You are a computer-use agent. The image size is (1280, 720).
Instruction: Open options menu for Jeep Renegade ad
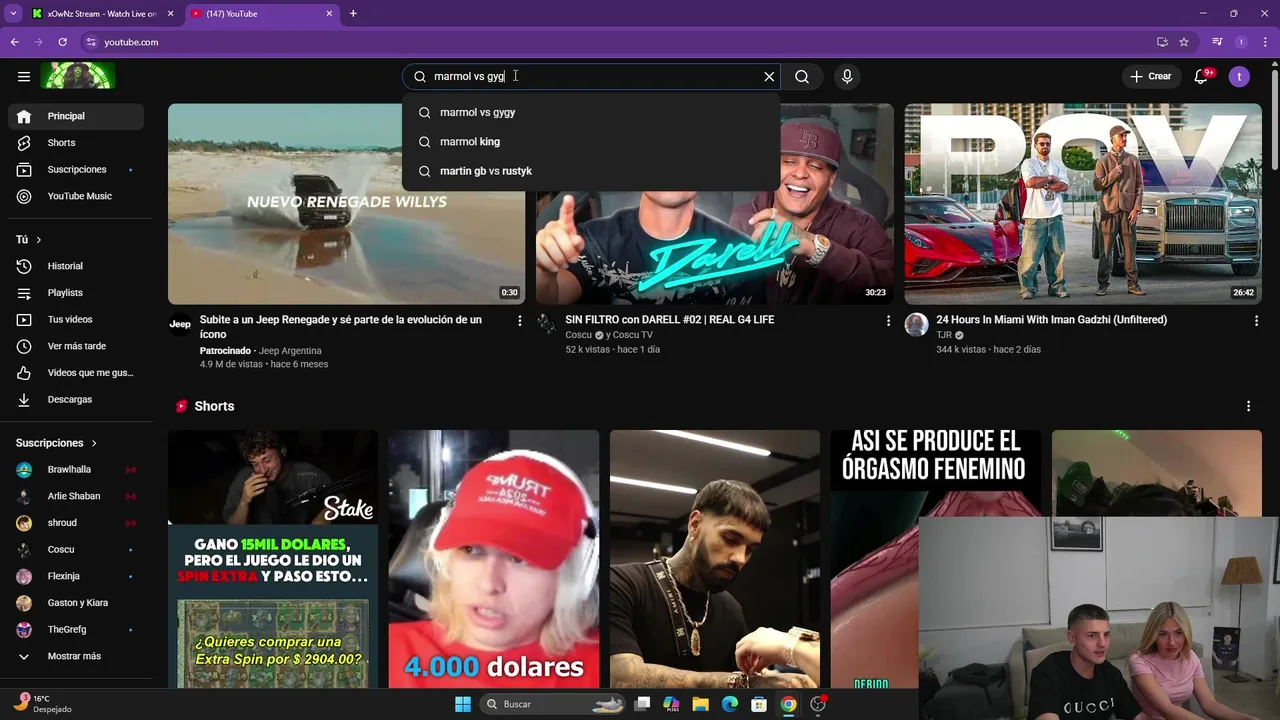pos(519,321)
